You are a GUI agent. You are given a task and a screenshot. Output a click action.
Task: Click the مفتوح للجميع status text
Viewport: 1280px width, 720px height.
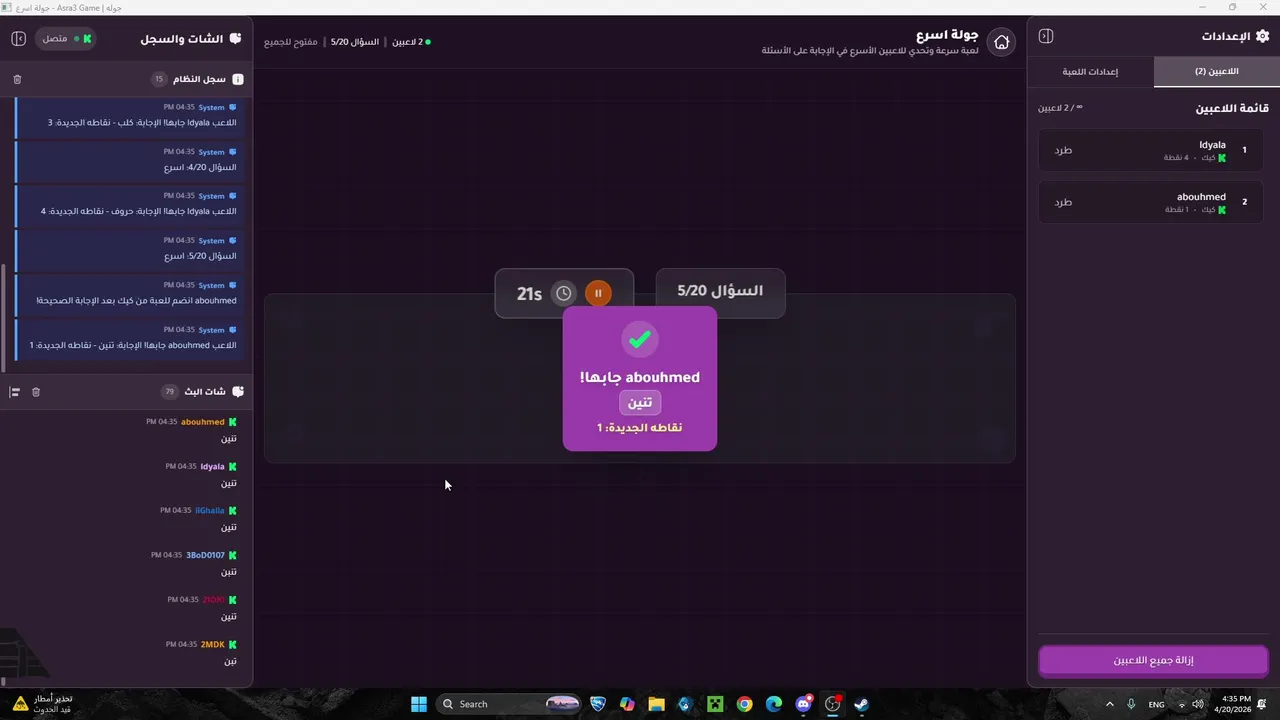pos(291,42)
